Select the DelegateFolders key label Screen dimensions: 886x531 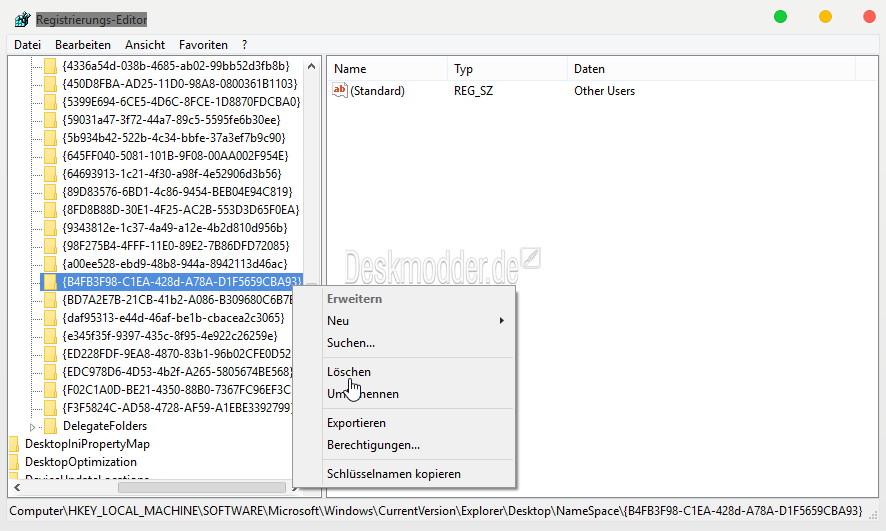click(105, 426)
